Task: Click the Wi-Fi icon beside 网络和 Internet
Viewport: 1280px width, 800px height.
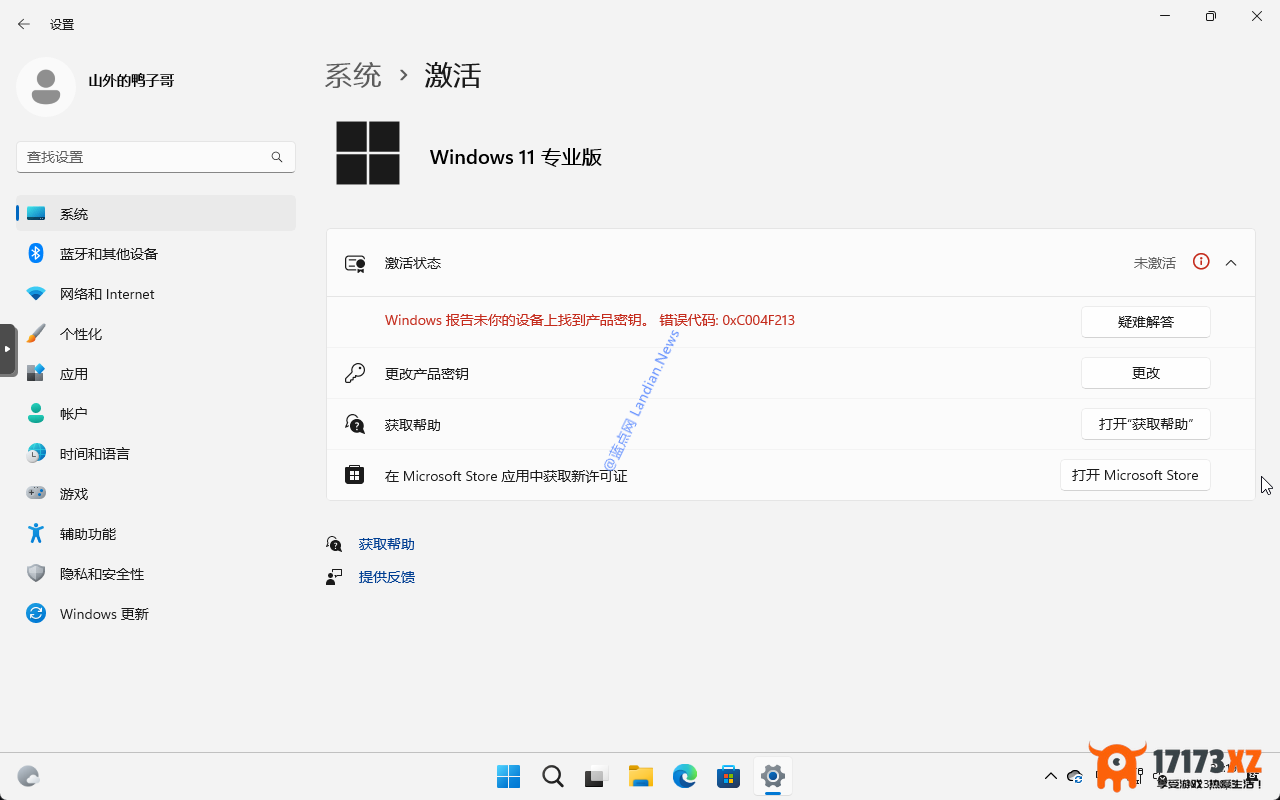Action: pos(36,294)
